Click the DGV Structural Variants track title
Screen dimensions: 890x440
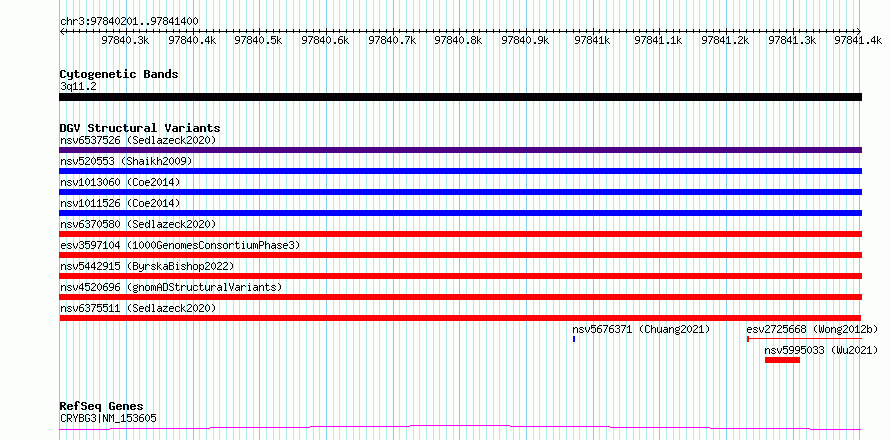(x=140, y=128)
